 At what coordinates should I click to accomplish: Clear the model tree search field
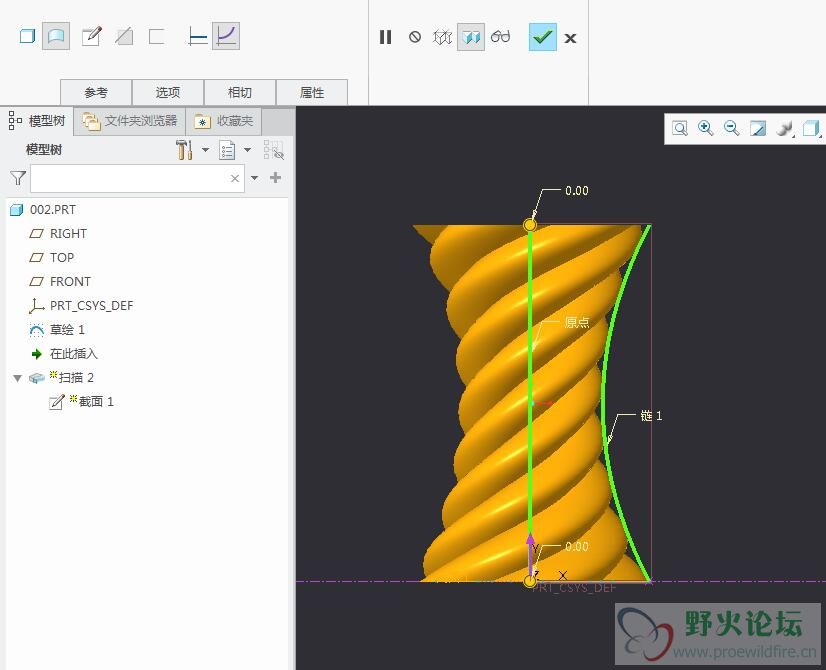(x=235, y=179)
